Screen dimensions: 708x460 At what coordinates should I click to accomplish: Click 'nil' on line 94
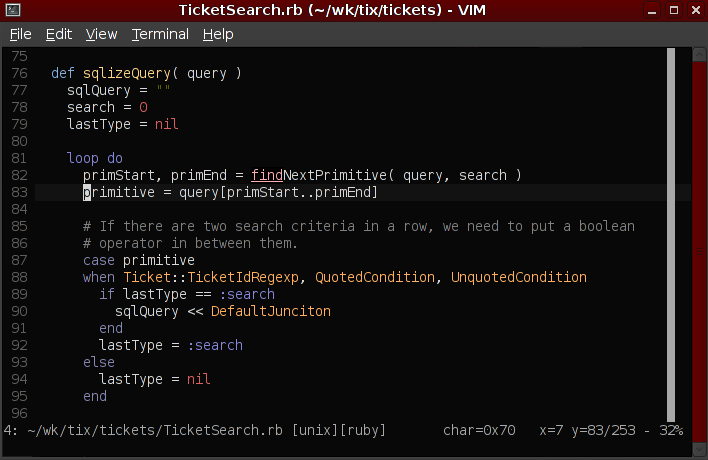[198, 379]
